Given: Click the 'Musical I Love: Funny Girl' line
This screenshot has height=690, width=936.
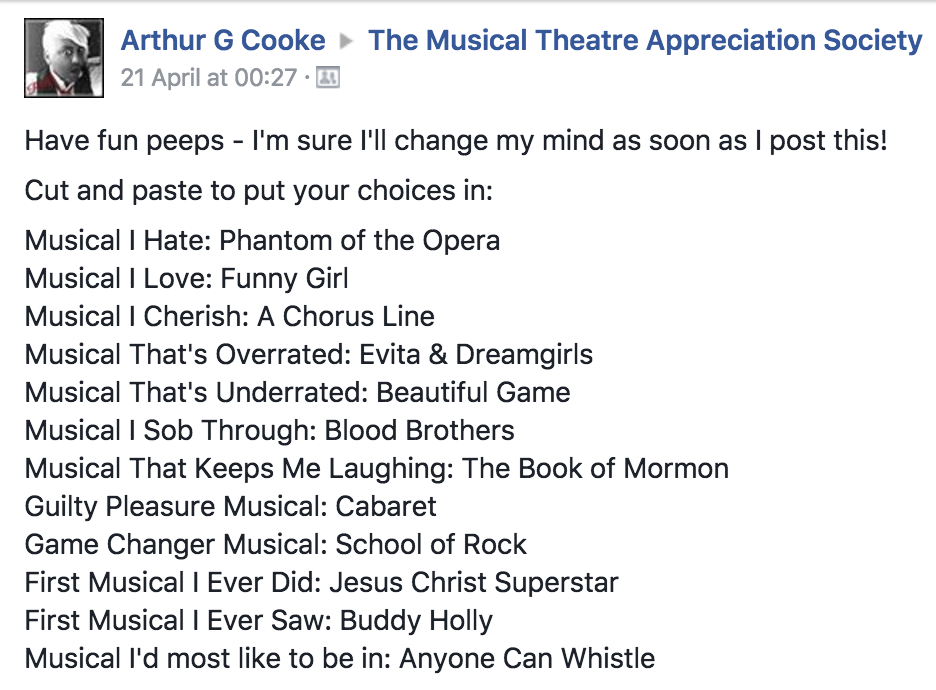Looking at the screenshot, I should [186, 279].
